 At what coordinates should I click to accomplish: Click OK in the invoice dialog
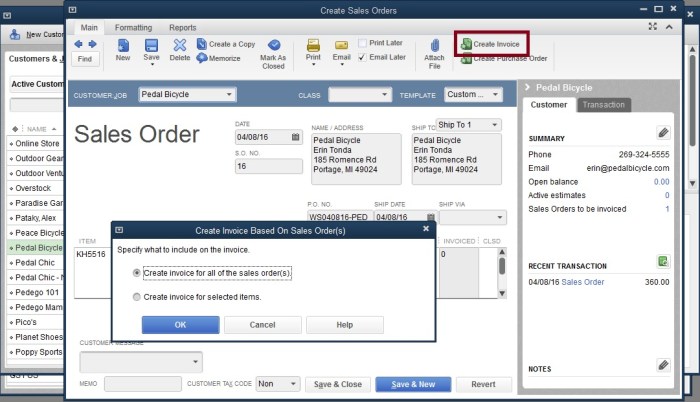point(180,325)
